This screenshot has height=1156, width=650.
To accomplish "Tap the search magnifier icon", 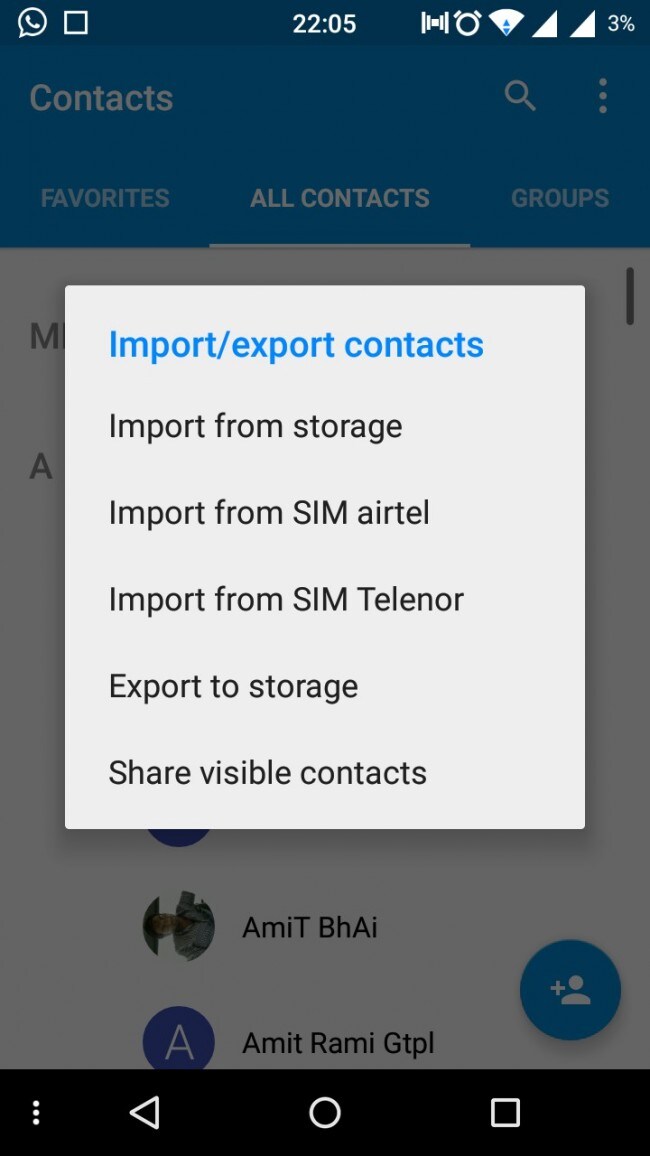I will 520,97.
